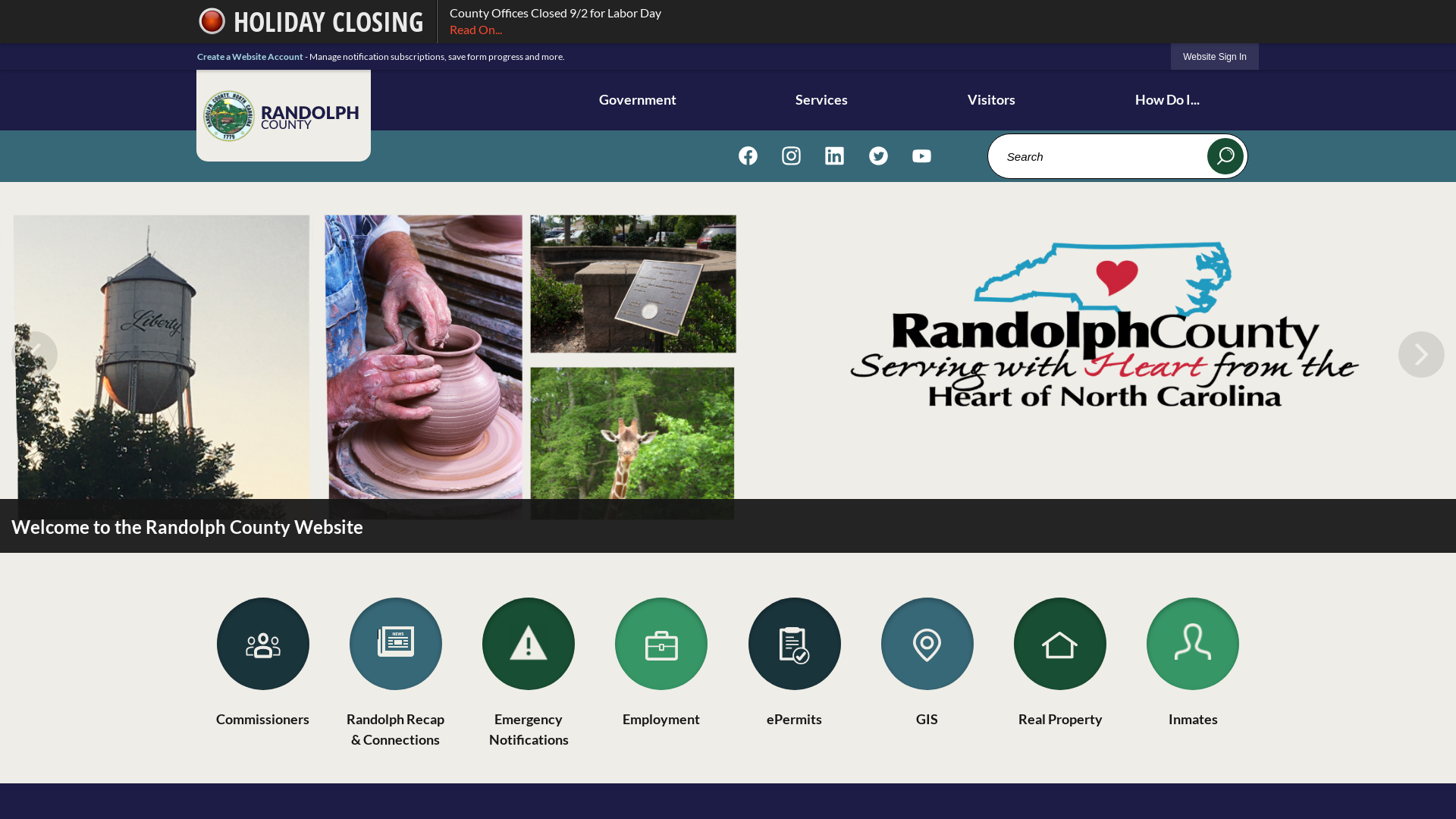The width and height of the screenshot is (1456, 819).
Task: Expand the Services navigation menu
Action: pyautogui.click(x=821, y=99)
